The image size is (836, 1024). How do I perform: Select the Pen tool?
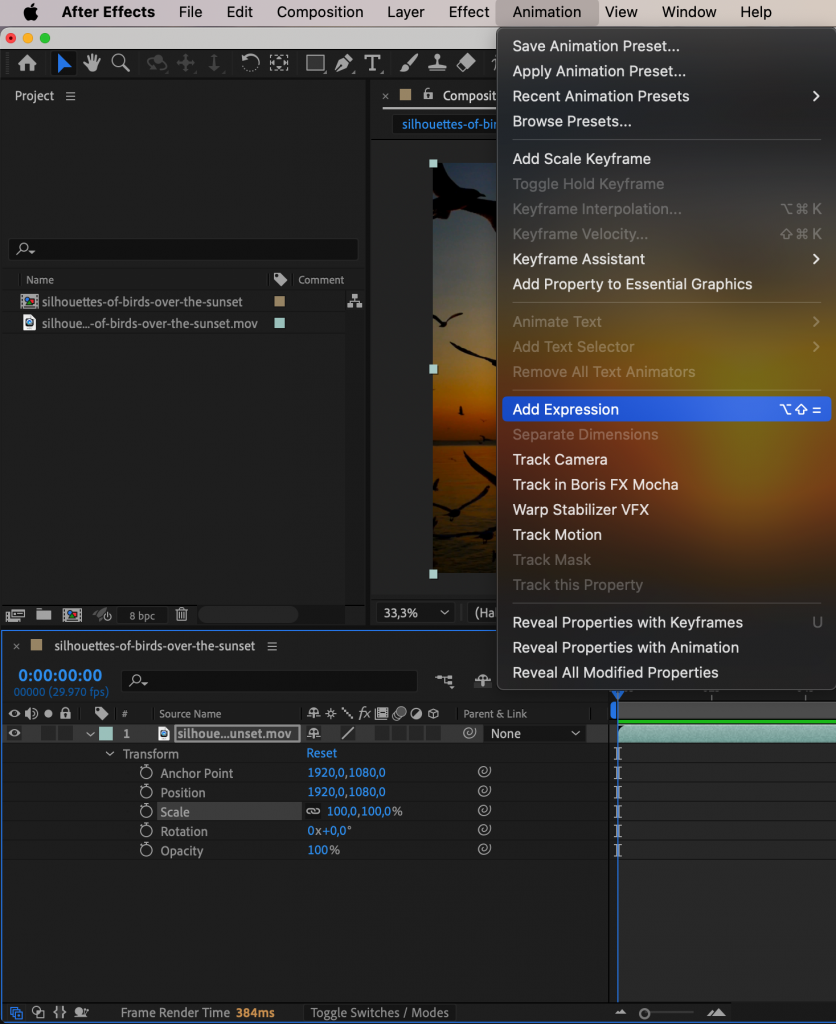click(x=344, y=63)
